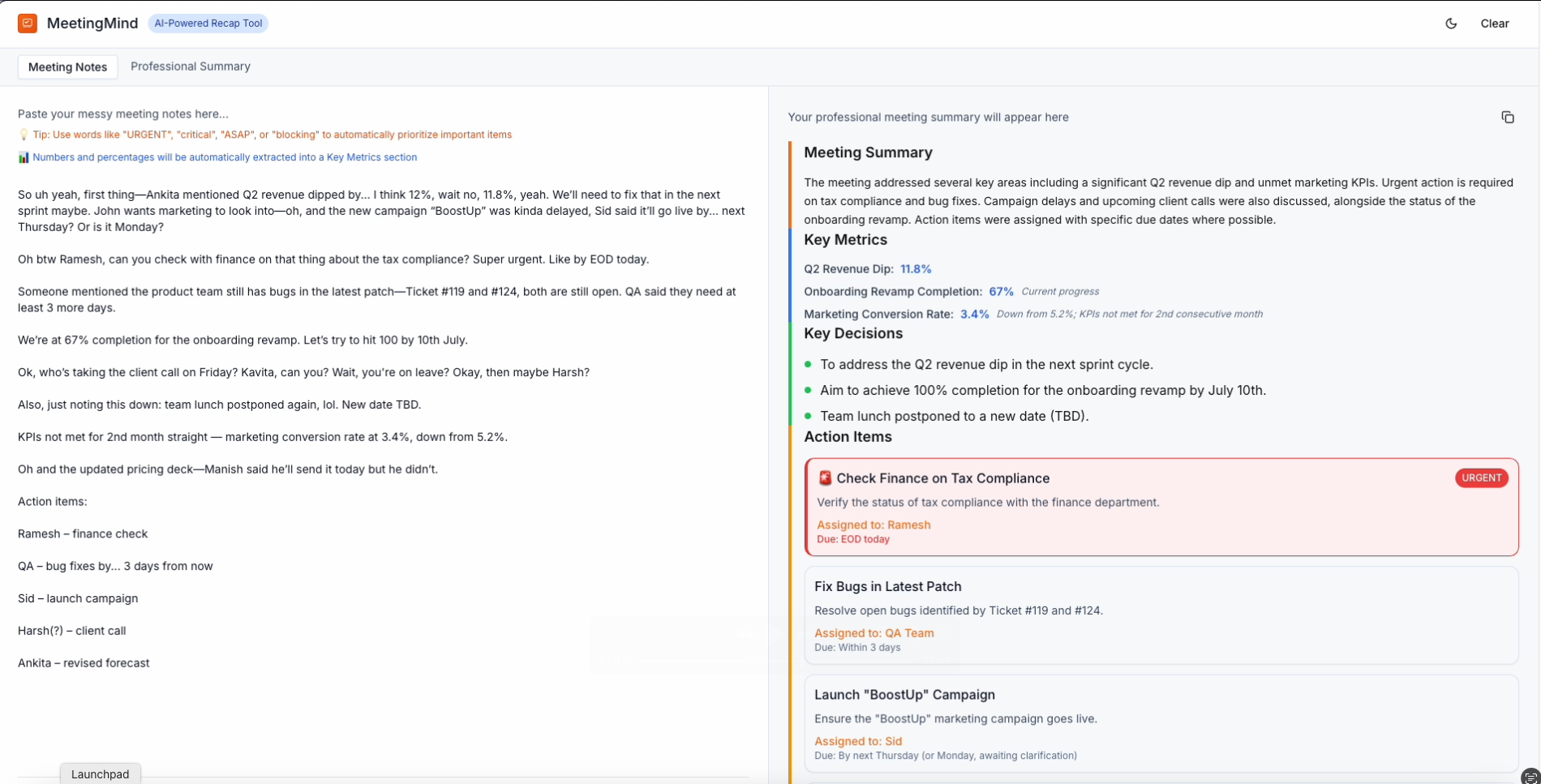Viewport: 1541px width, 784px height.
Task: Select the Launch "BoostUp" Campaign card
Action: pos(1161,723)
